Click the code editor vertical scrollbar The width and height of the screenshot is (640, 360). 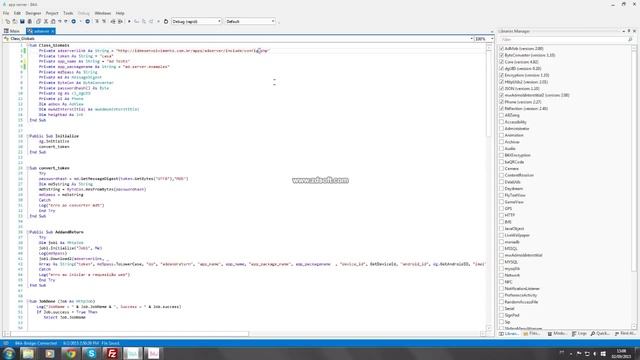tap(489, 187)
